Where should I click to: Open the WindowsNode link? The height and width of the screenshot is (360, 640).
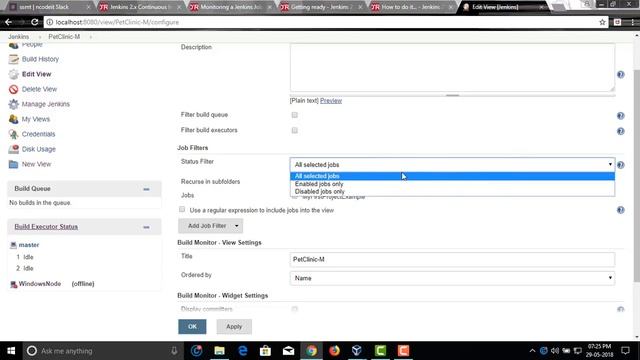(x=40, y=284)
